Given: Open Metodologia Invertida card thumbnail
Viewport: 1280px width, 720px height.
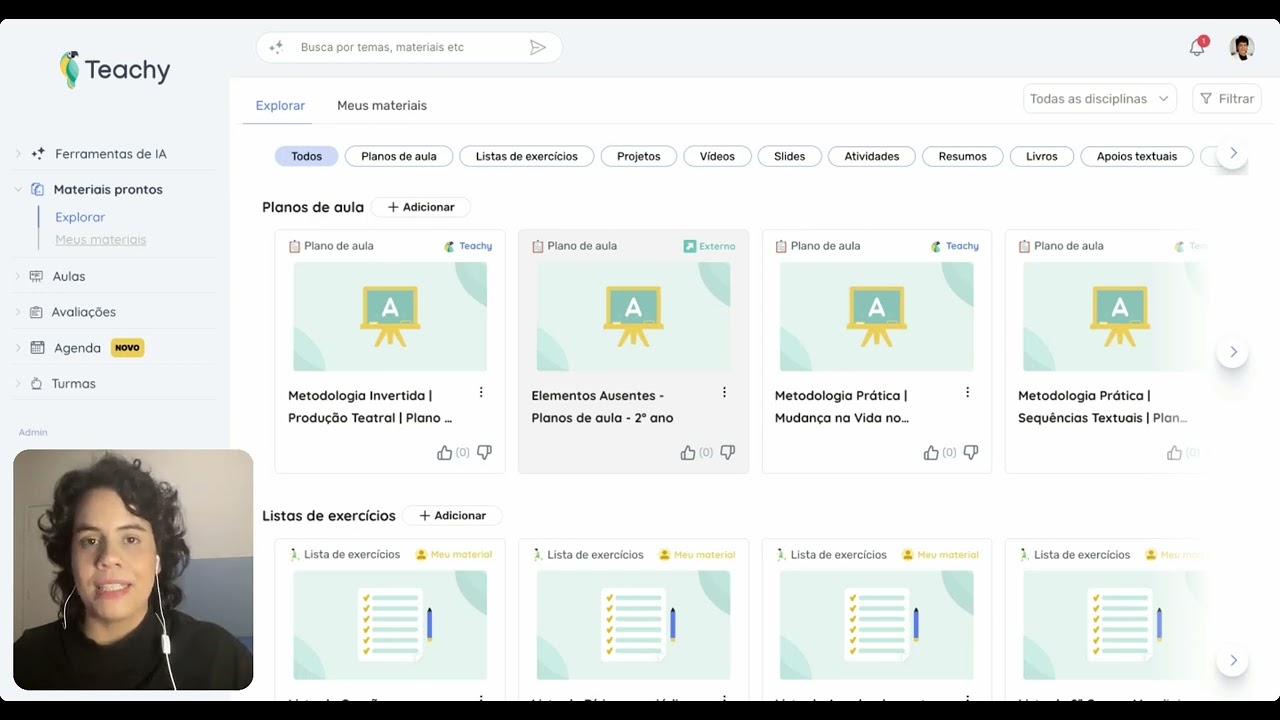Looking at the screenshot, I should coord(390,316).
